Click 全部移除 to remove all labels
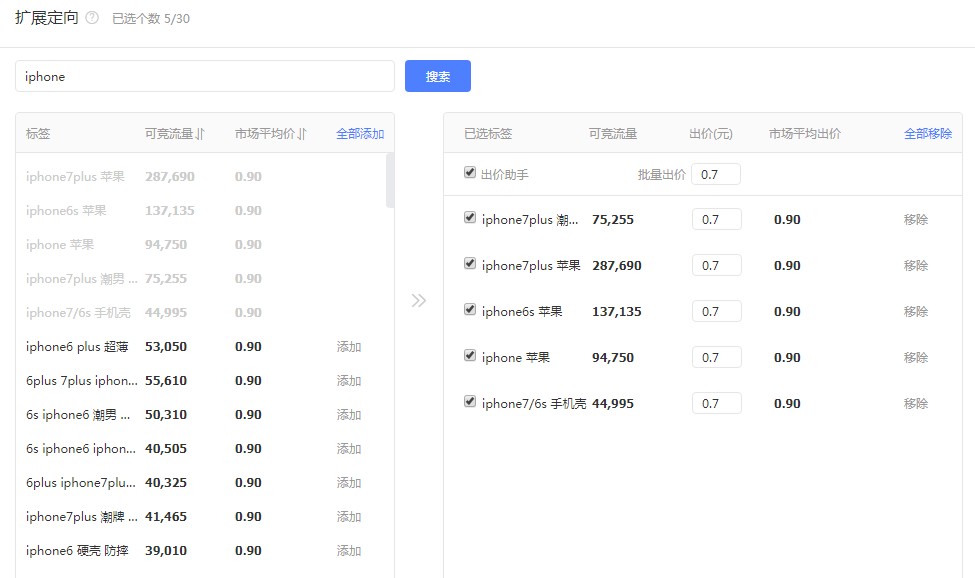The width and height of the screenshot is (975, 578). click(927, 134)
